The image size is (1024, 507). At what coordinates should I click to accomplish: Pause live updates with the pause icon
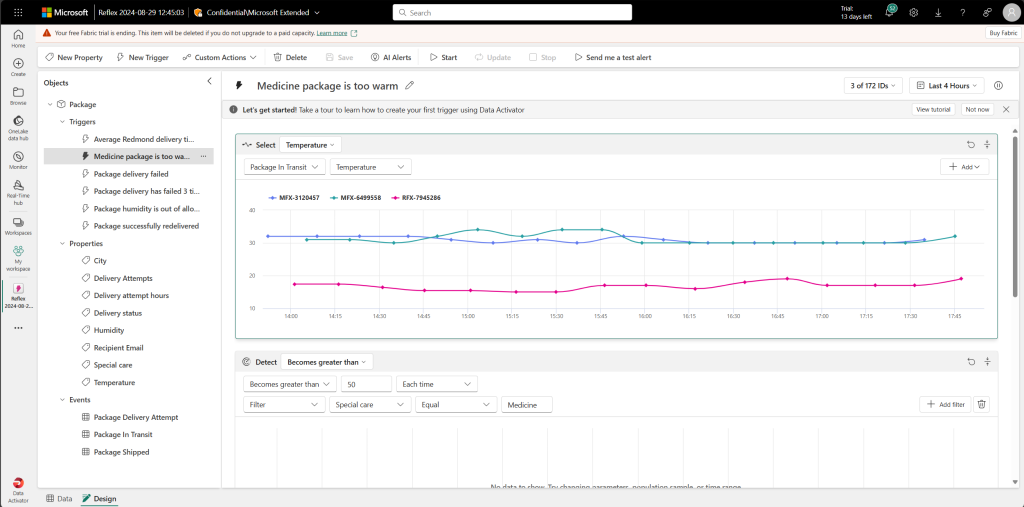coord(998,86)
